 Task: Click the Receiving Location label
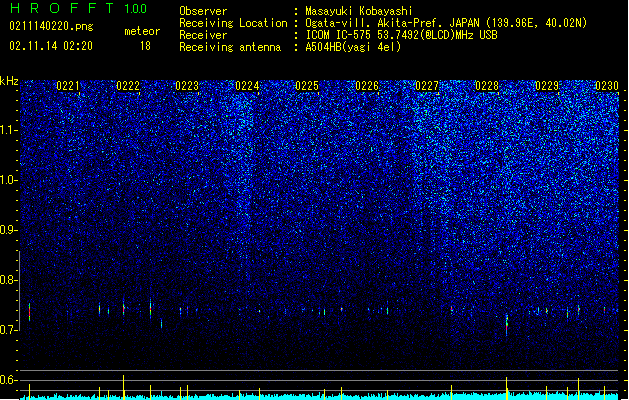pos(233,23)
